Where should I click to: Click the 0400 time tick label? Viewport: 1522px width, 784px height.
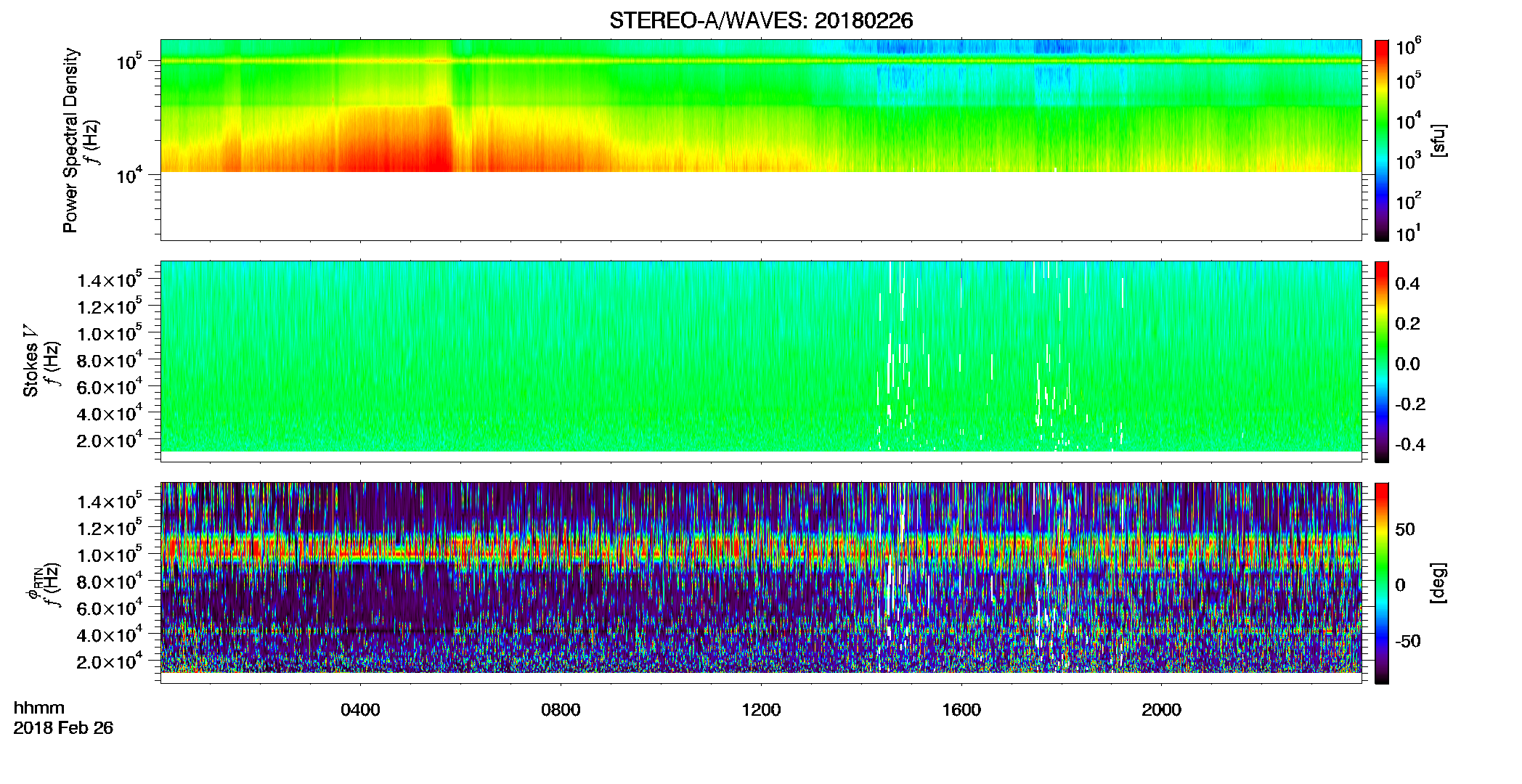tap(360, 710)
